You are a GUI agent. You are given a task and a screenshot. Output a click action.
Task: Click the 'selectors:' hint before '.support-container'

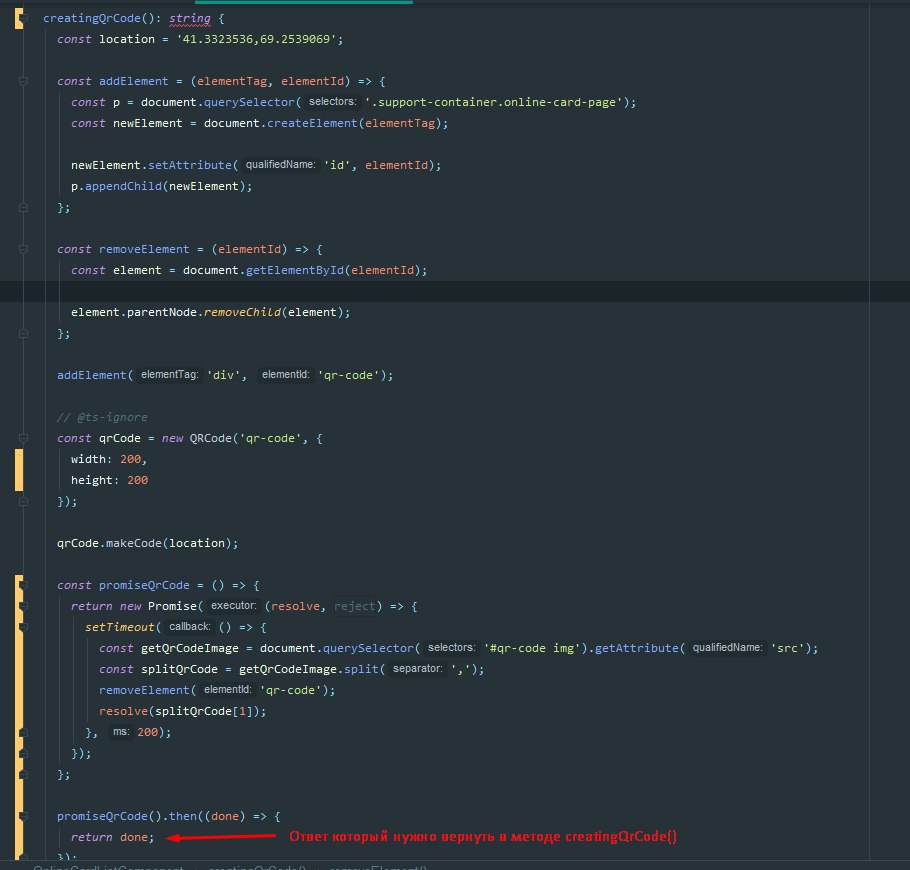coord(333,102)
